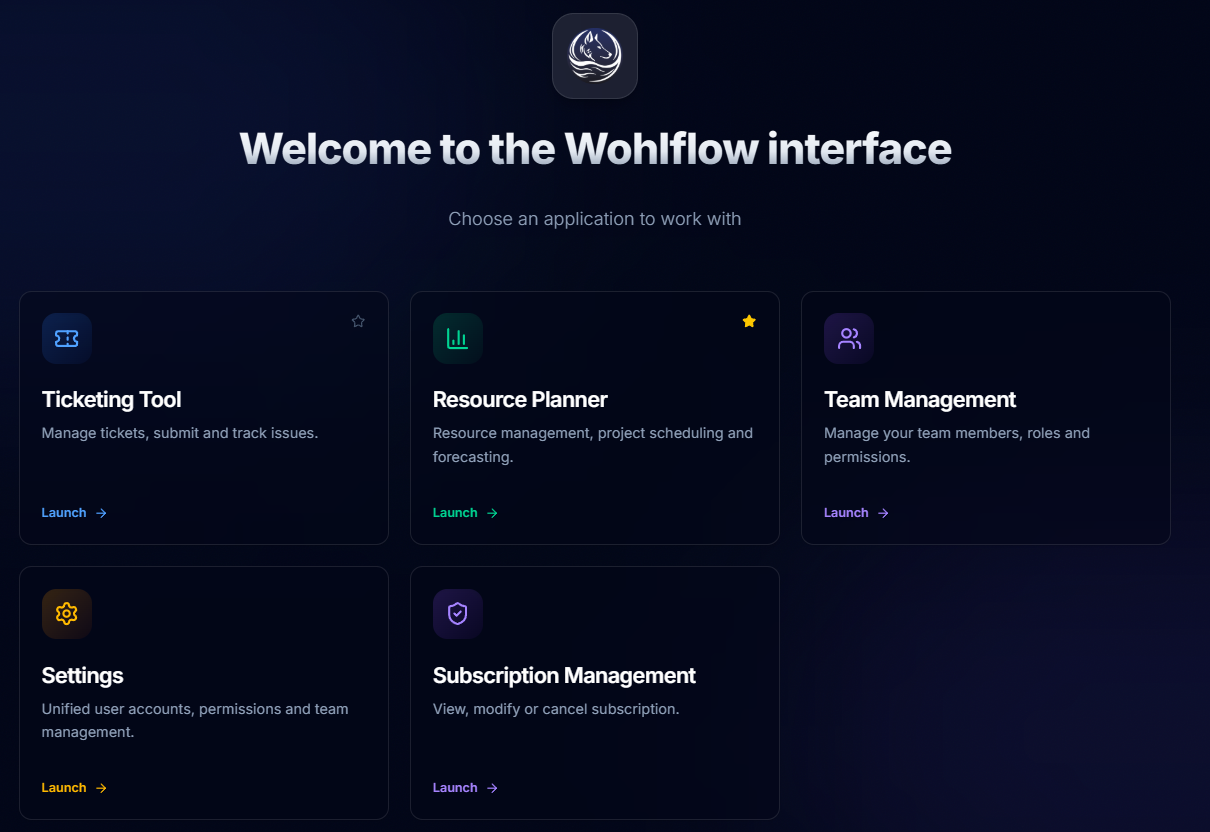Open the Team Management card heading
The height and width of the screenshot is (832, 1210).
pos(920,400)
